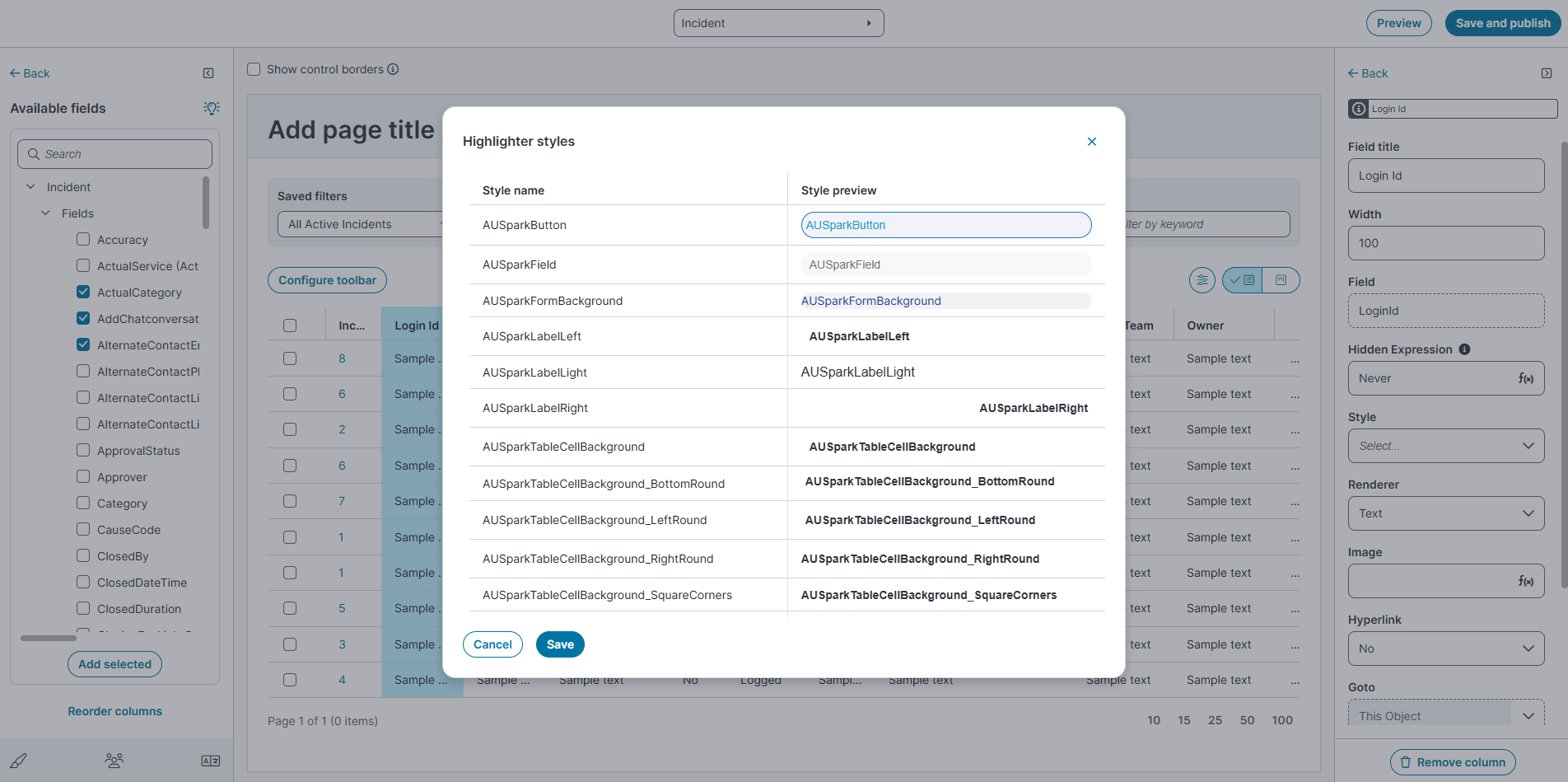The width and height of the screenshot is (1568, 782).
Task: Open row actions menu for incident 4
Action: pyautogui.click(x=1295, y=681)
